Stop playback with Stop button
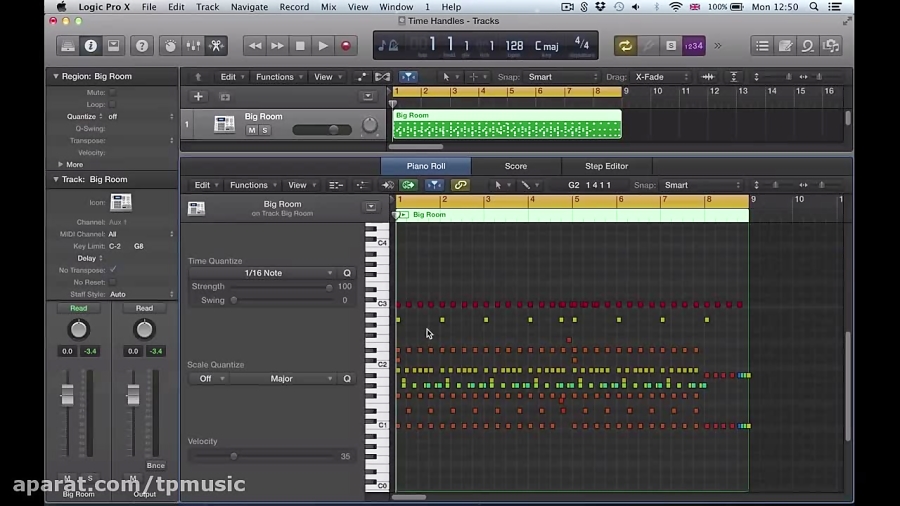This screenshot has height=506, width=900. [300, 46]
